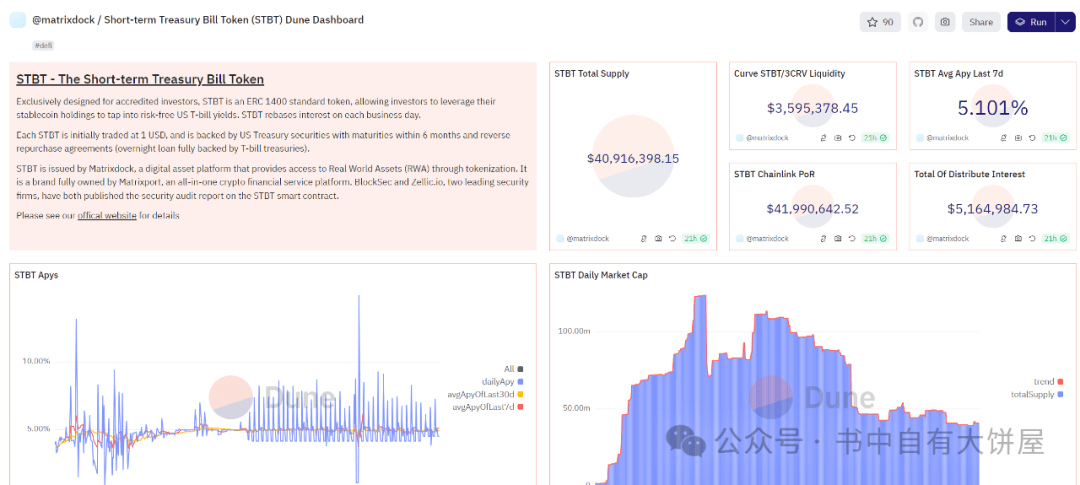Screen dimensions: 1080x485
Task: Click the header camera screenshot icon
Action: point(945,22)
